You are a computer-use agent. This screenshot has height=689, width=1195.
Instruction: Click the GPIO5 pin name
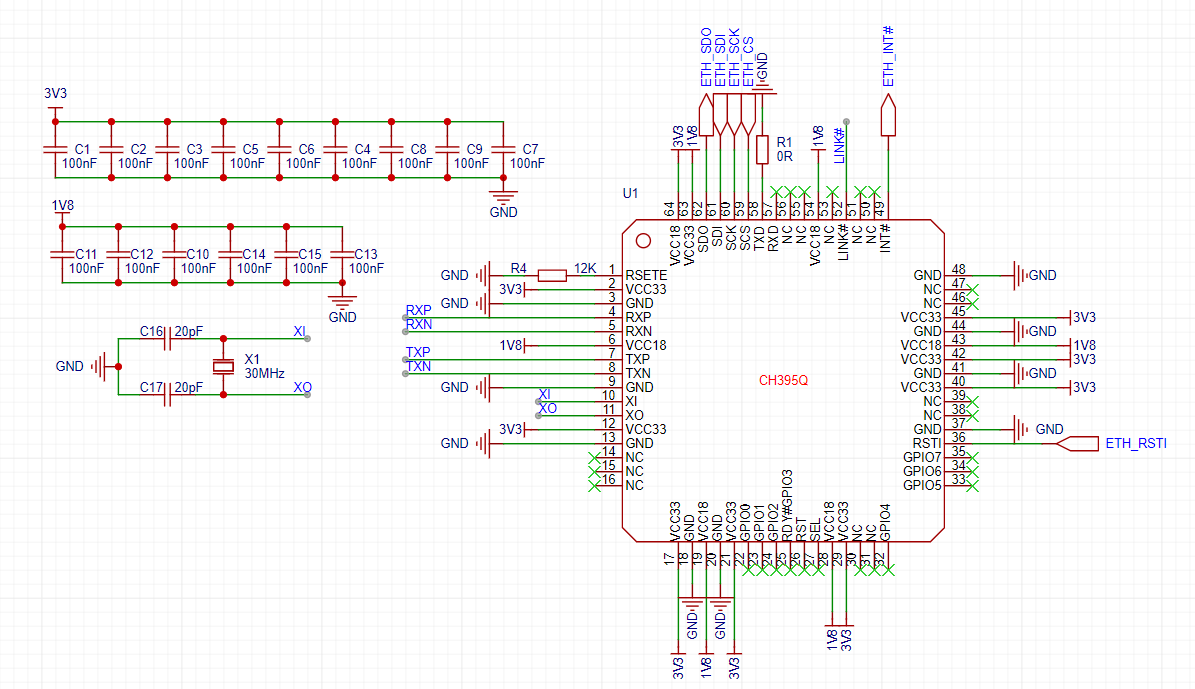click(x=922, y=486)
